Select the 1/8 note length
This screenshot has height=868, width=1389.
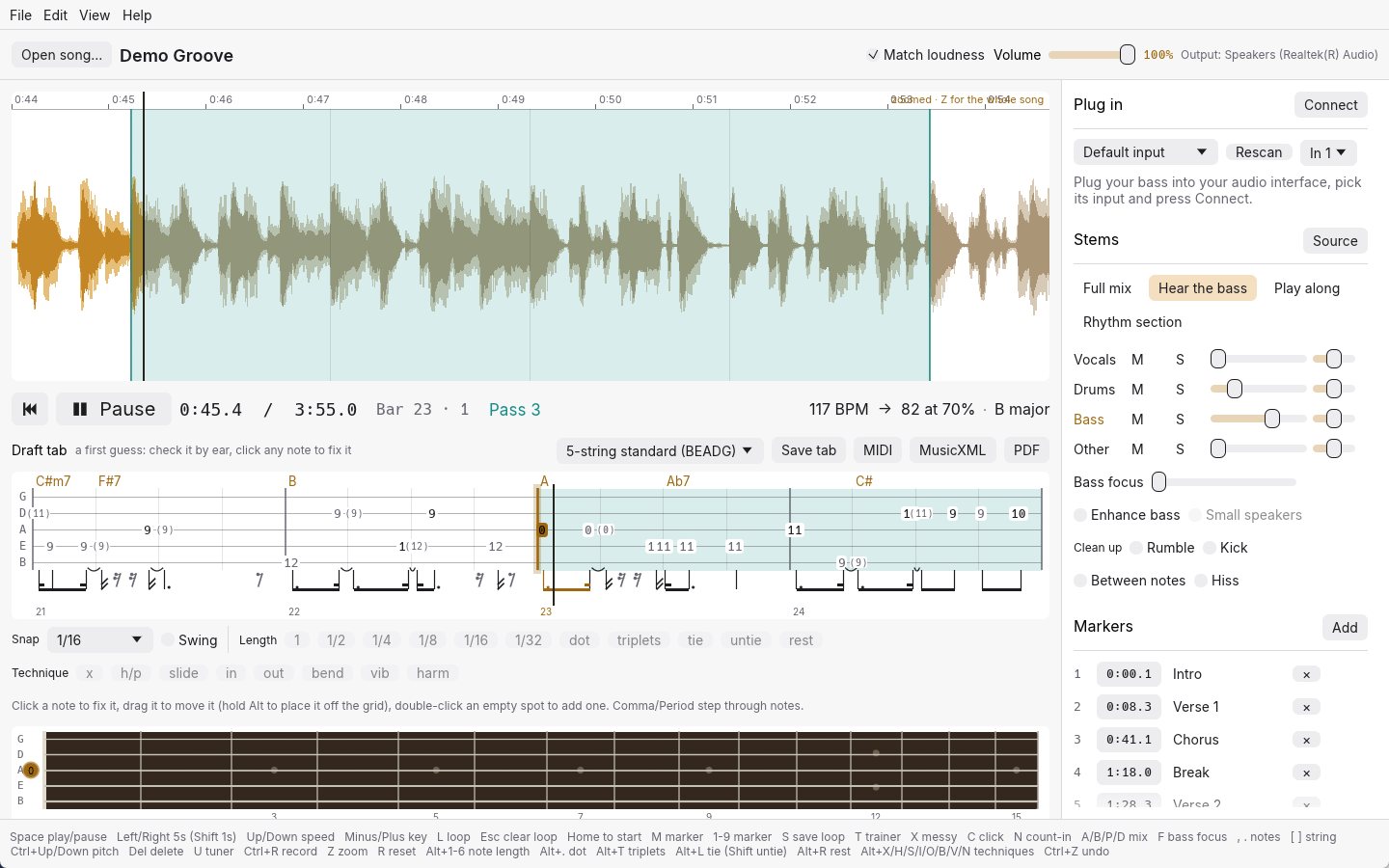427,640
